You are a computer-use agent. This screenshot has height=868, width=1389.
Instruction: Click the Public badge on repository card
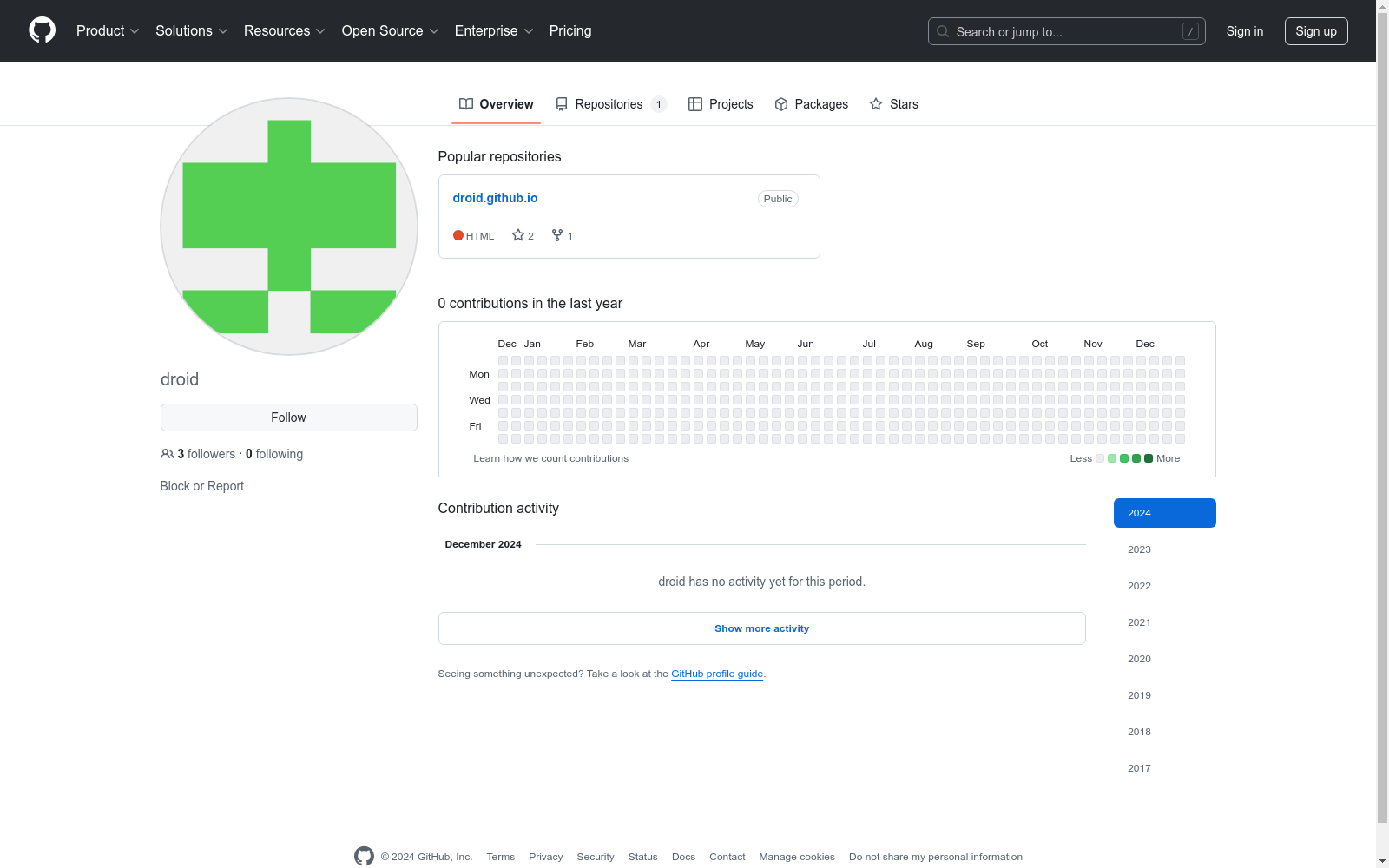pos(778,199)
